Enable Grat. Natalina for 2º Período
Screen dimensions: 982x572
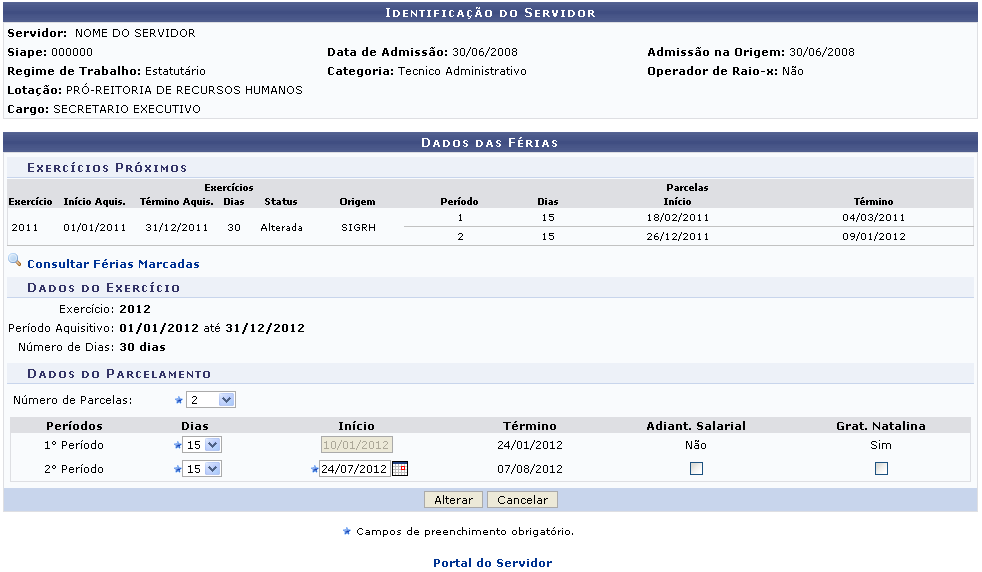pos(881,468)
